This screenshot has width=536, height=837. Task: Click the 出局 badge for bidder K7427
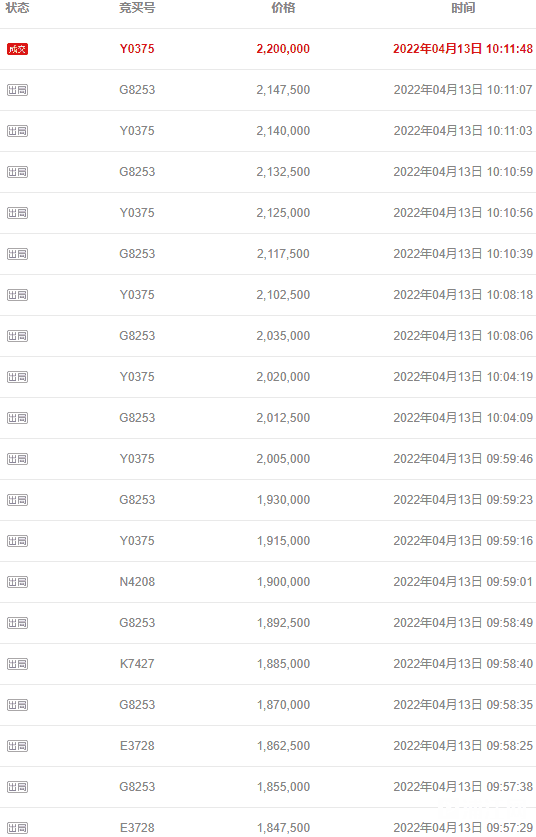point(17,664)
